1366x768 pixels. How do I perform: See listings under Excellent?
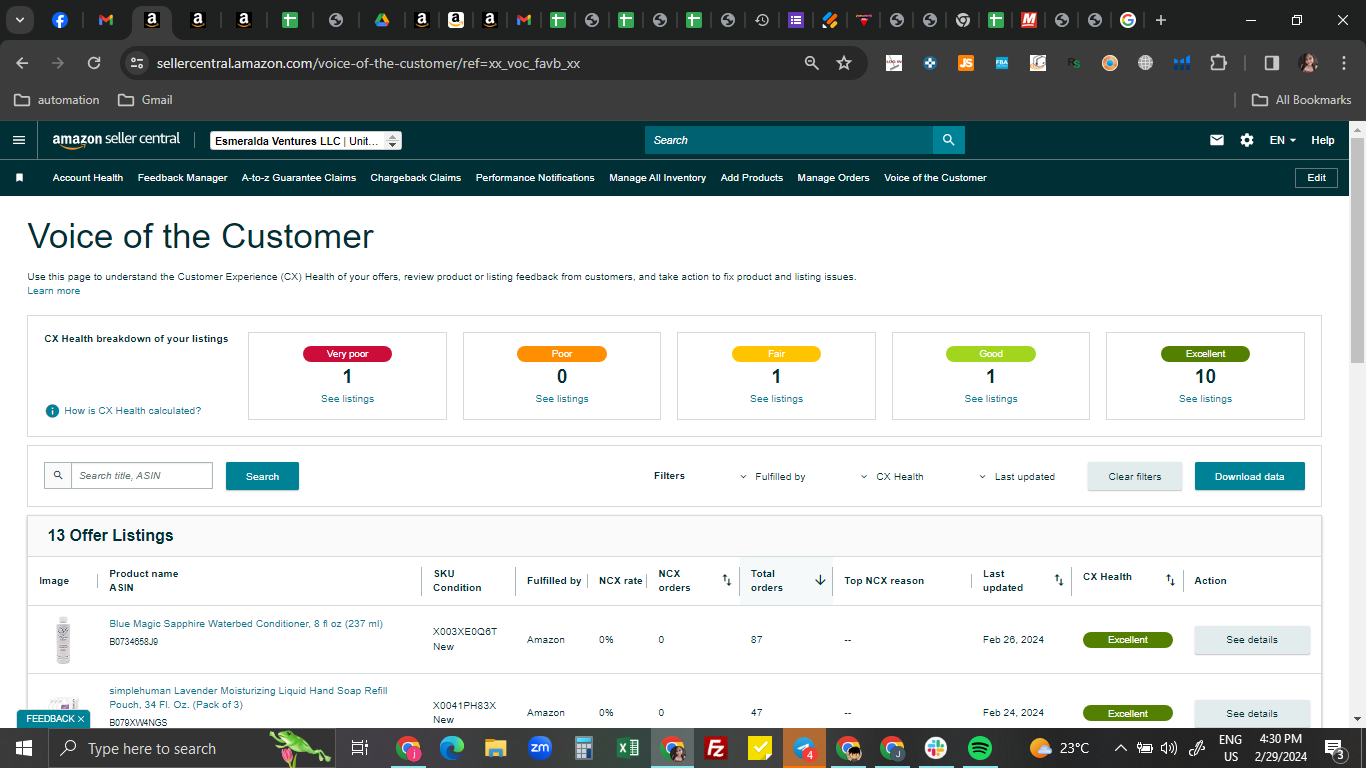1205,399
